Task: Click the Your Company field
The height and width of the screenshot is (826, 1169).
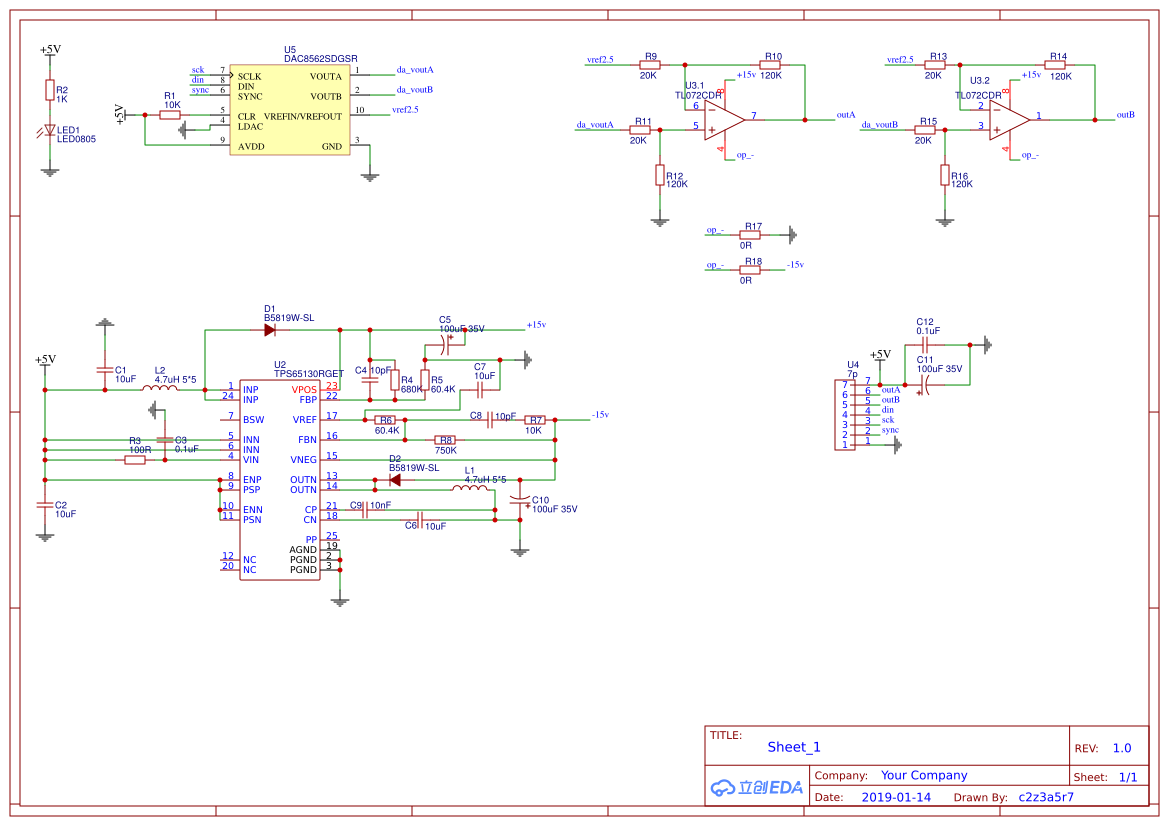Action: click(x=923, y=775)
